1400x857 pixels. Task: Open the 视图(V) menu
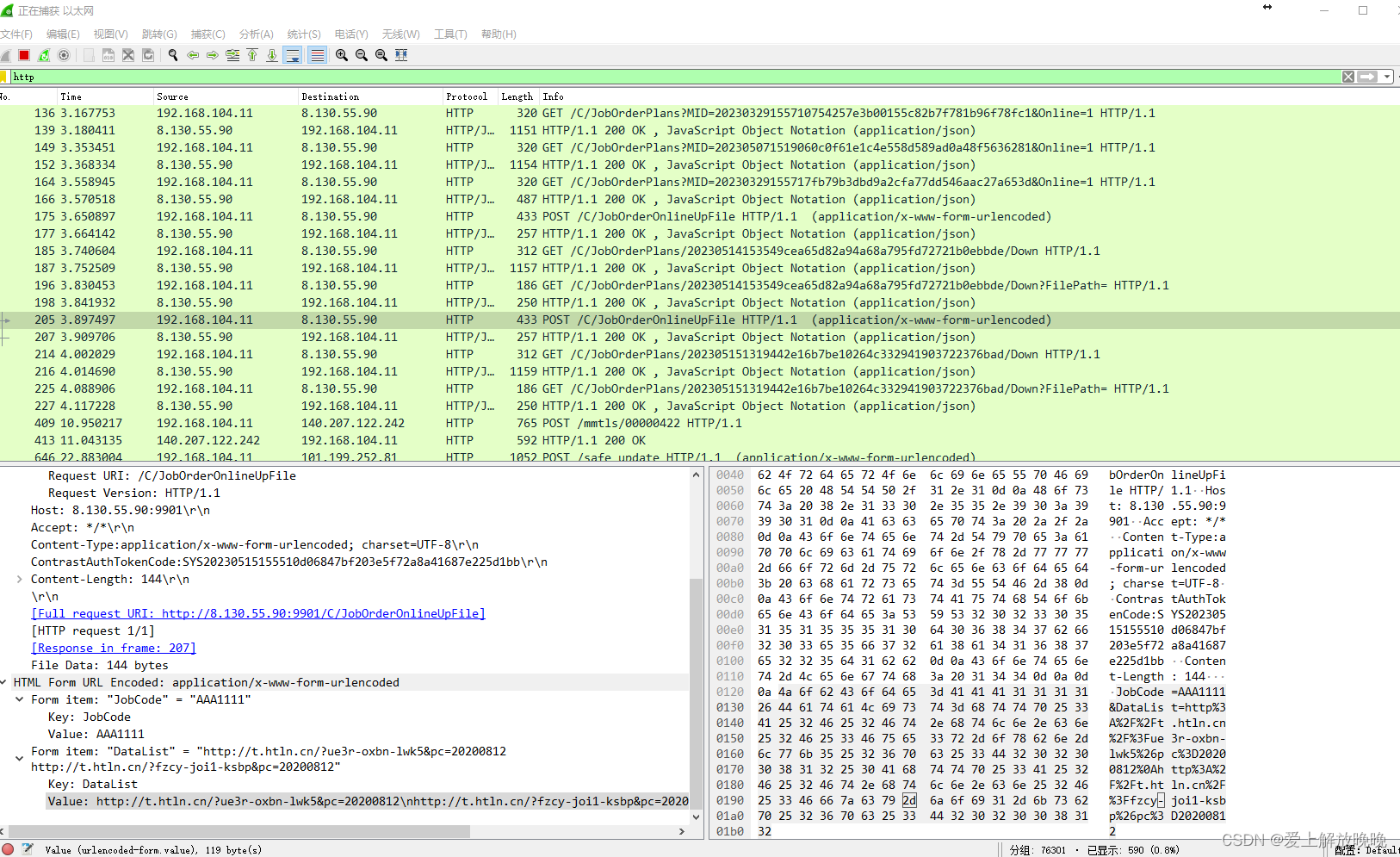point(110,34)
